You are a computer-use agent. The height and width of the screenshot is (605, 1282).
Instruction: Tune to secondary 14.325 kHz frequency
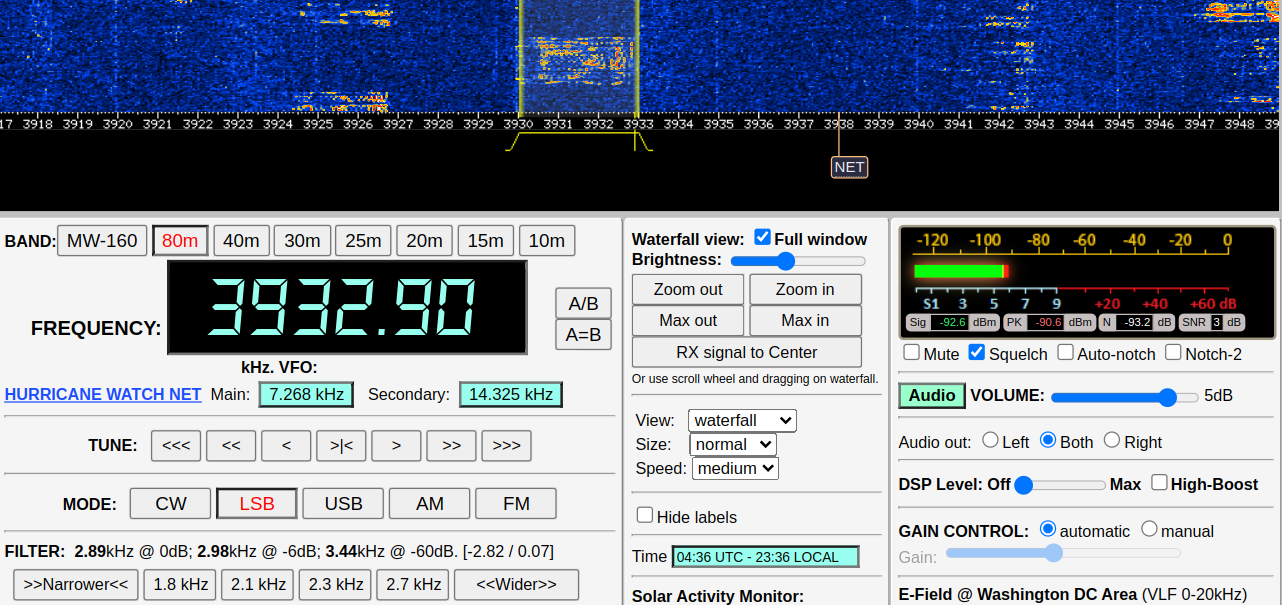click(511, 394)
